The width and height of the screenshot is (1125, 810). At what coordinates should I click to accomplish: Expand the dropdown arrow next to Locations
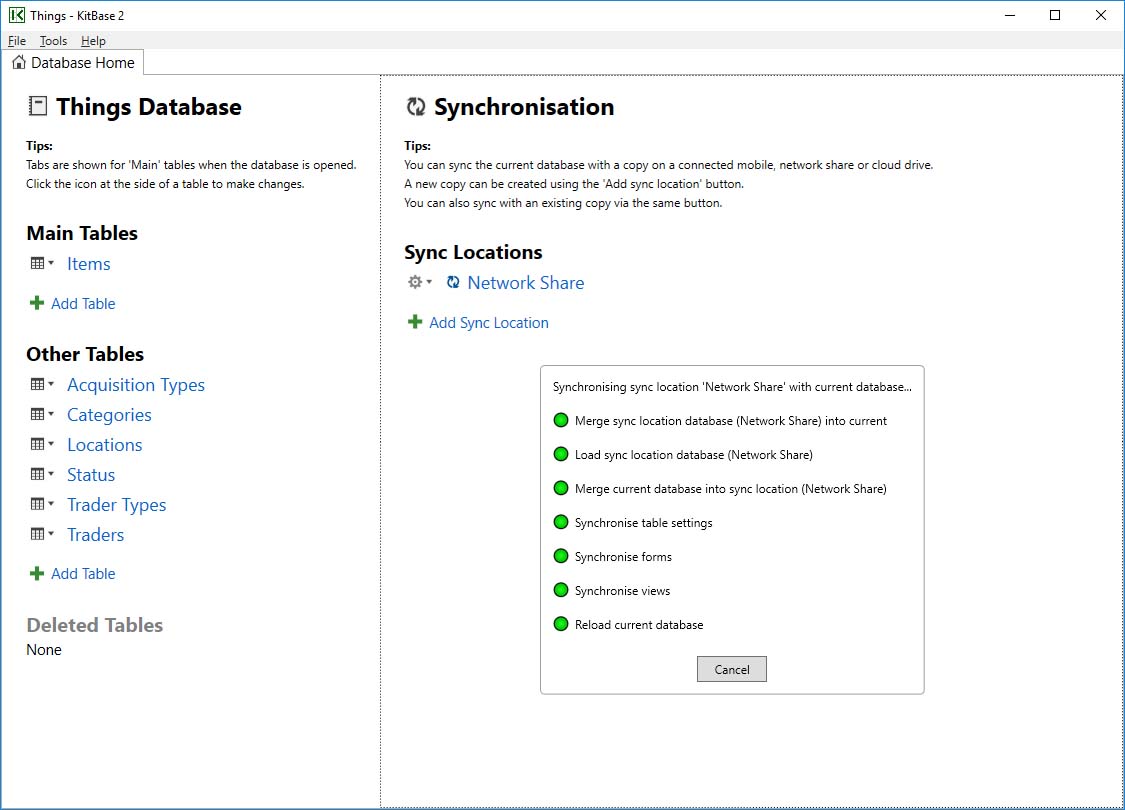51,444
